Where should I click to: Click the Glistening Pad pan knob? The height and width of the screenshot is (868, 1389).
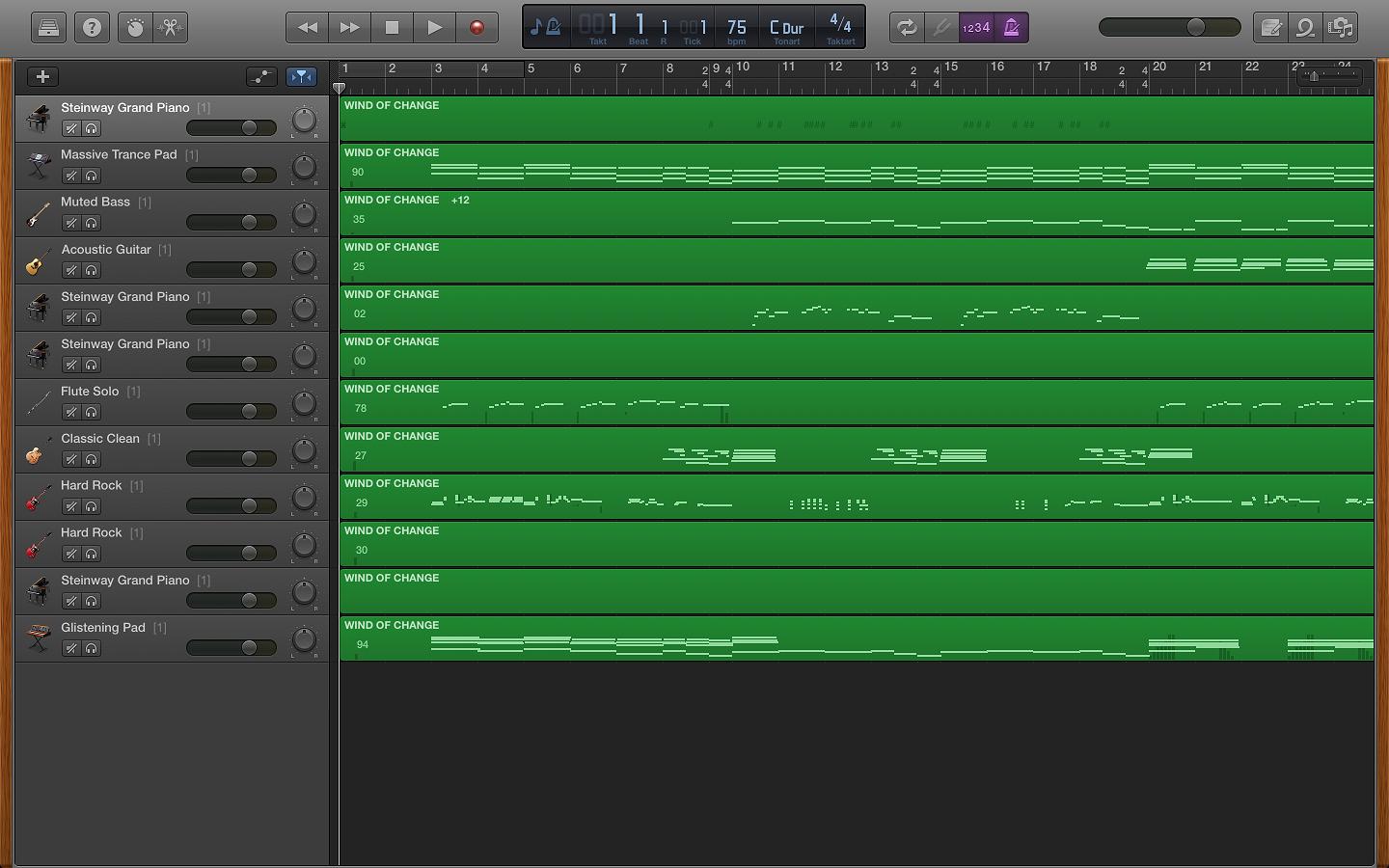[x=304, y=639]
